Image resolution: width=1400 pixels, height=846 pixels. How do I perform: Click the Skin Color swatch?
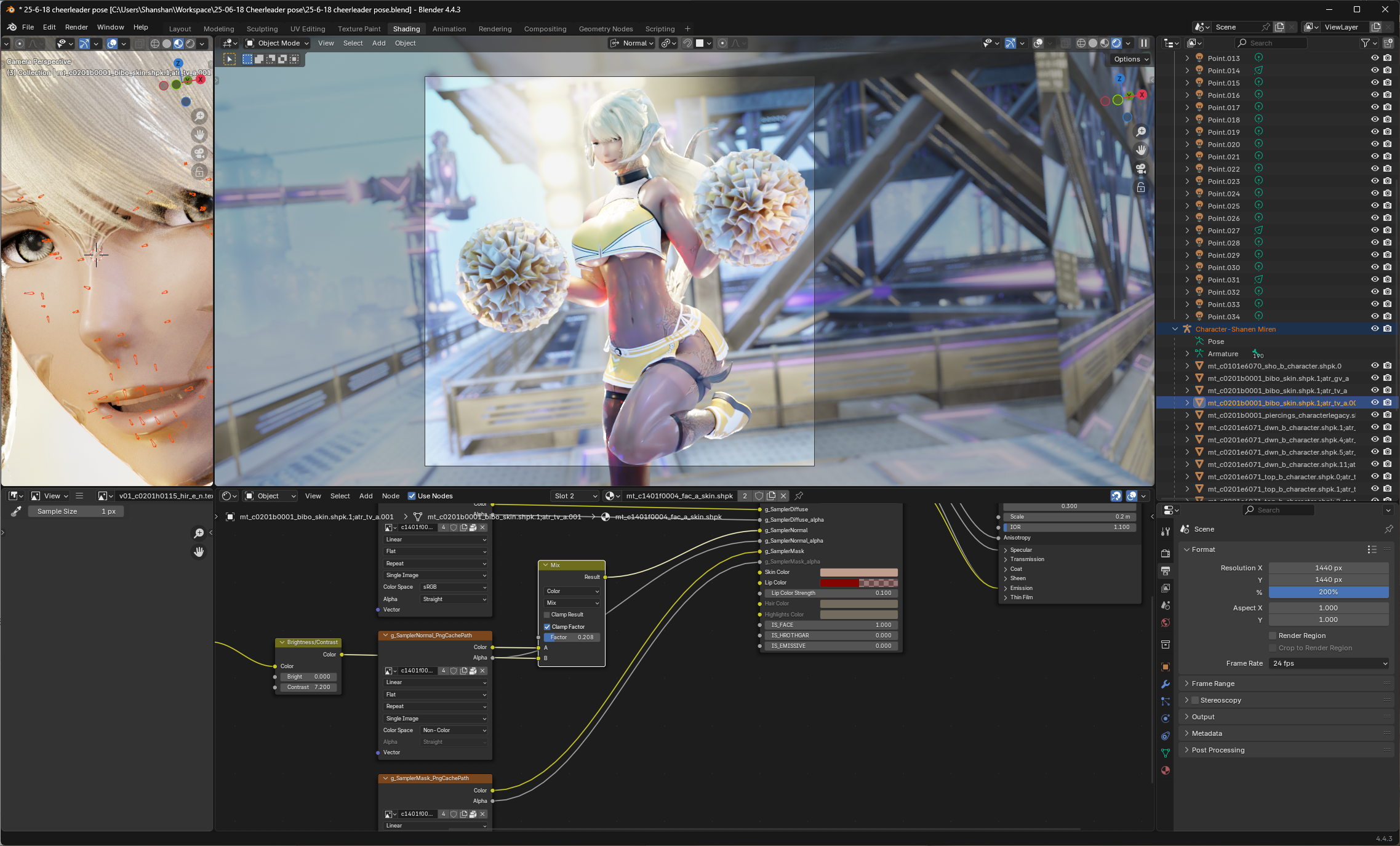(x=858, y=572)
